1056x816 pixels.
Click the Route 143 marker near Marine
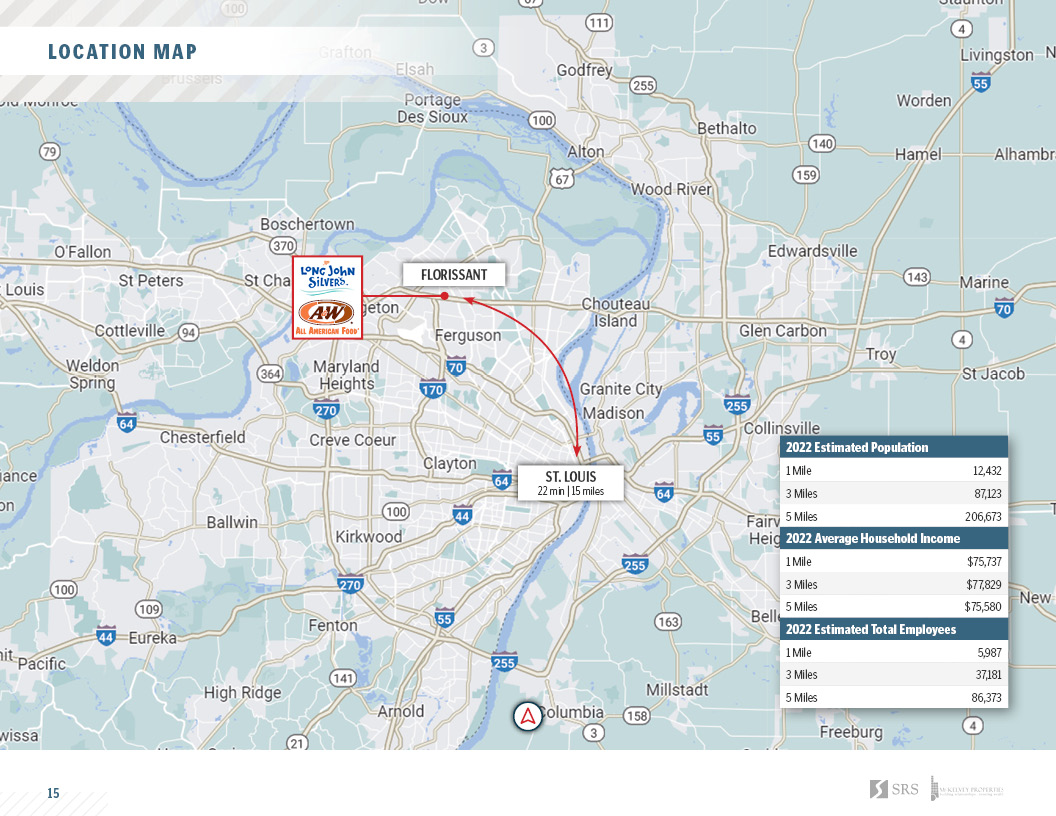917,277
